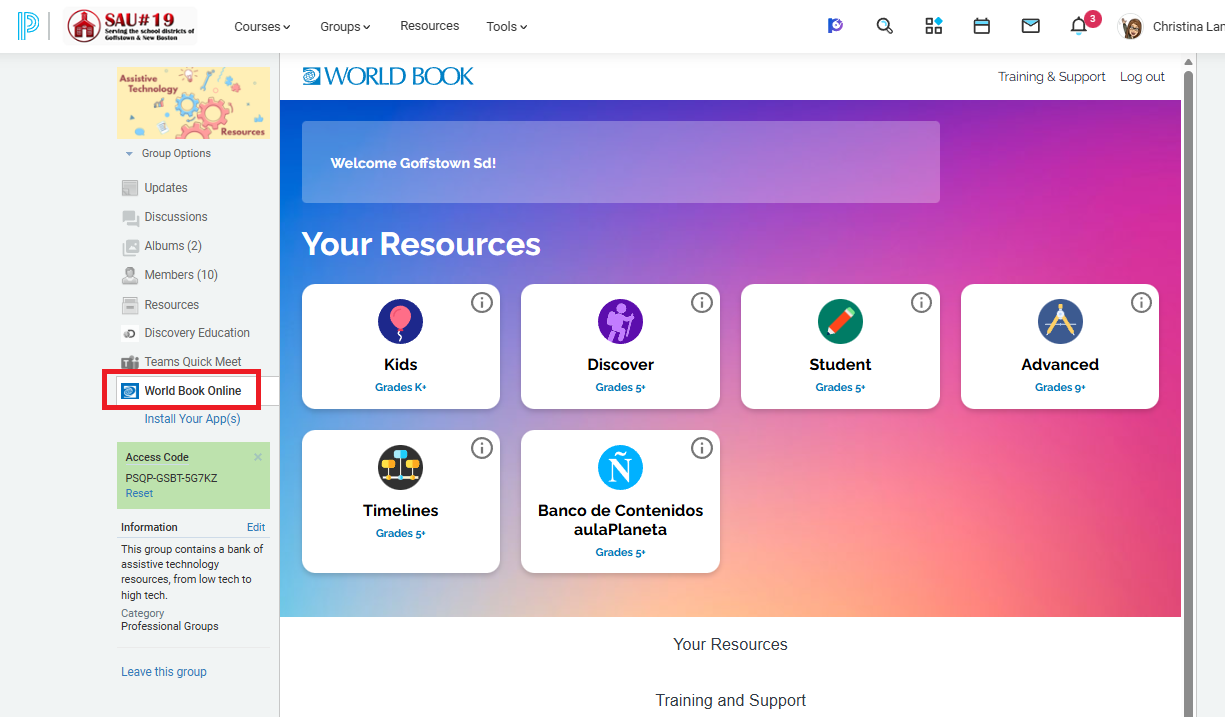Show info for Advanced resource
This screenshot has height=717, width=1225.
click(1141, 302)
